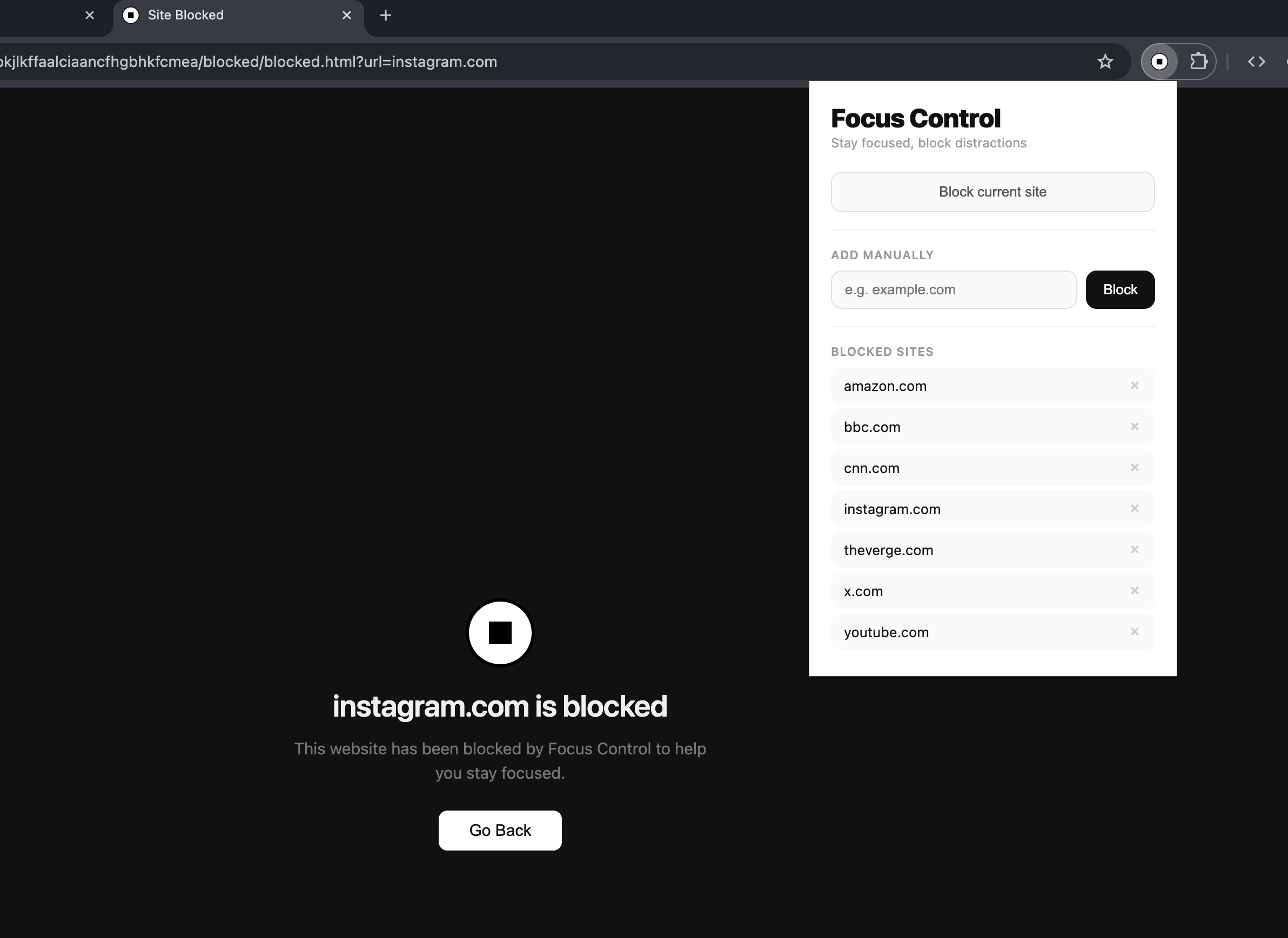Viewport: 1288px width, 938px height.
Task: Click the Go Back button
Action: (x=500, y=830)
